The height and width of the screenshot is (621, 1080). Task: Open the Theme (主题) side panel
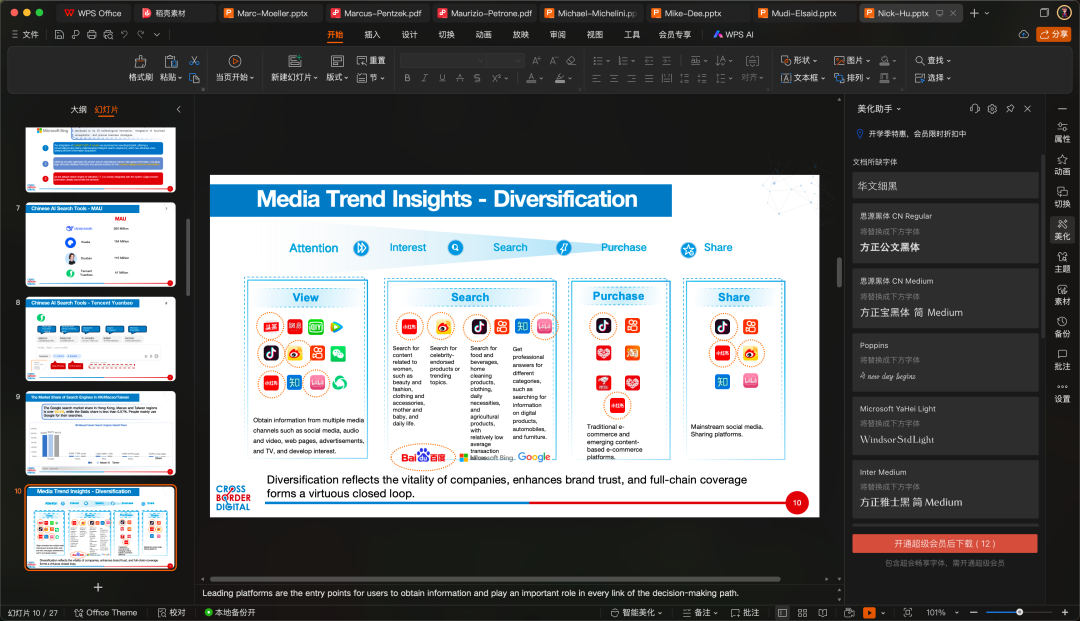(1062, 262)
